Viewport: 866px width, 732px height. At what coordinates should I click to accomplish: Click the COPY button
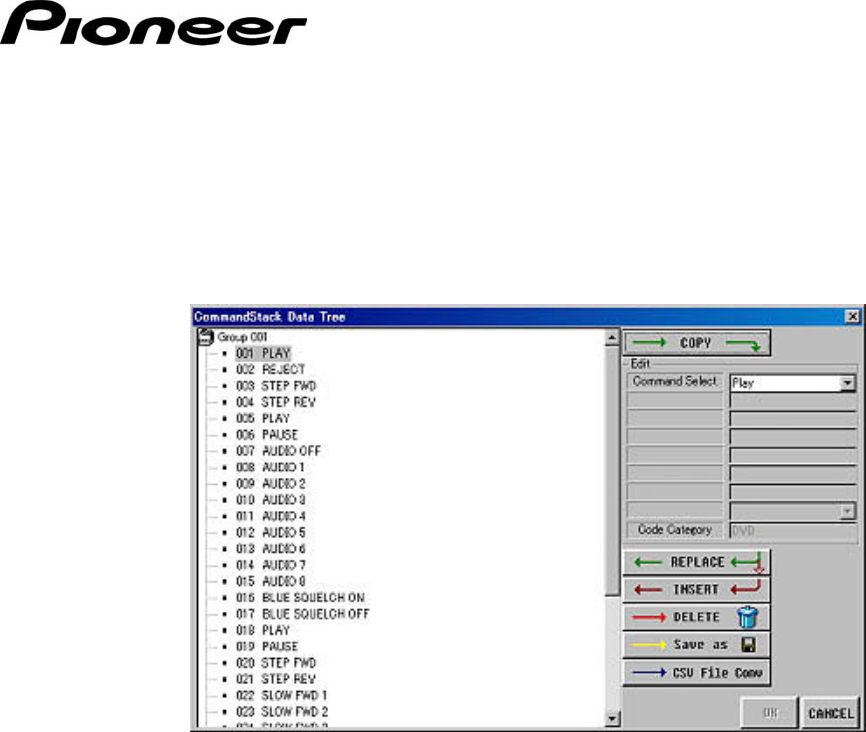(697, 343)
